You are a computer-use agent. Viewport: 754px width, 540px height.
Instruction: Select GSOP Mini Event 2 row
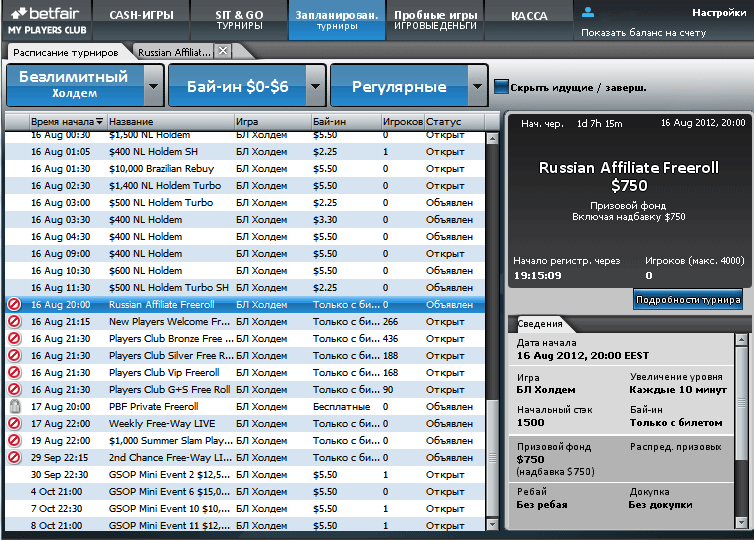(x=245, y=475)
